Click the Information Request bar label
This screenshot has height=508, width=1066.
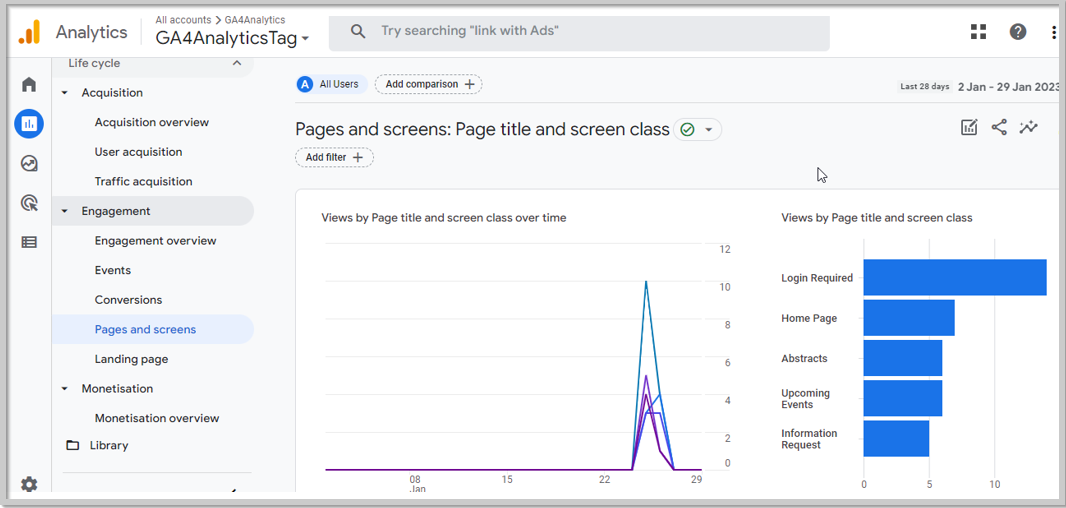(809, 439)
